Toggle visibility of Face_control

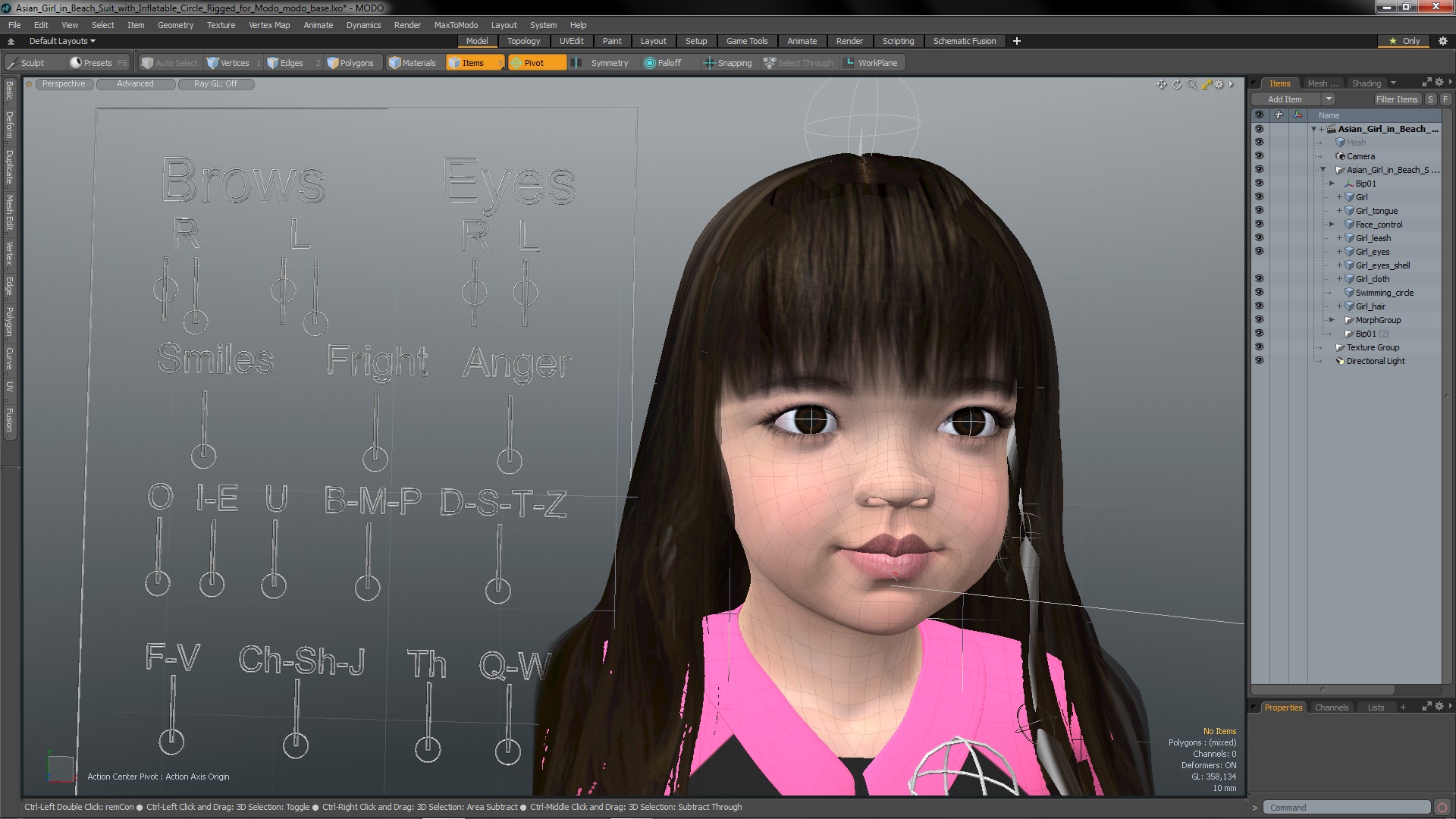(x=1259, y=224)
